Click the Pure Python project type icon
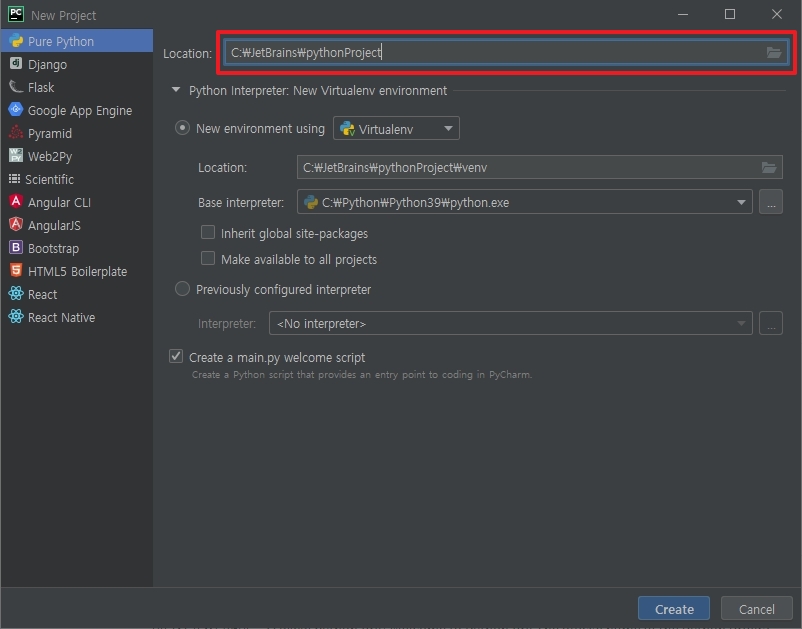Image resolution: width=802 pixels, height=629 pixels. click(x=16, y=40)
